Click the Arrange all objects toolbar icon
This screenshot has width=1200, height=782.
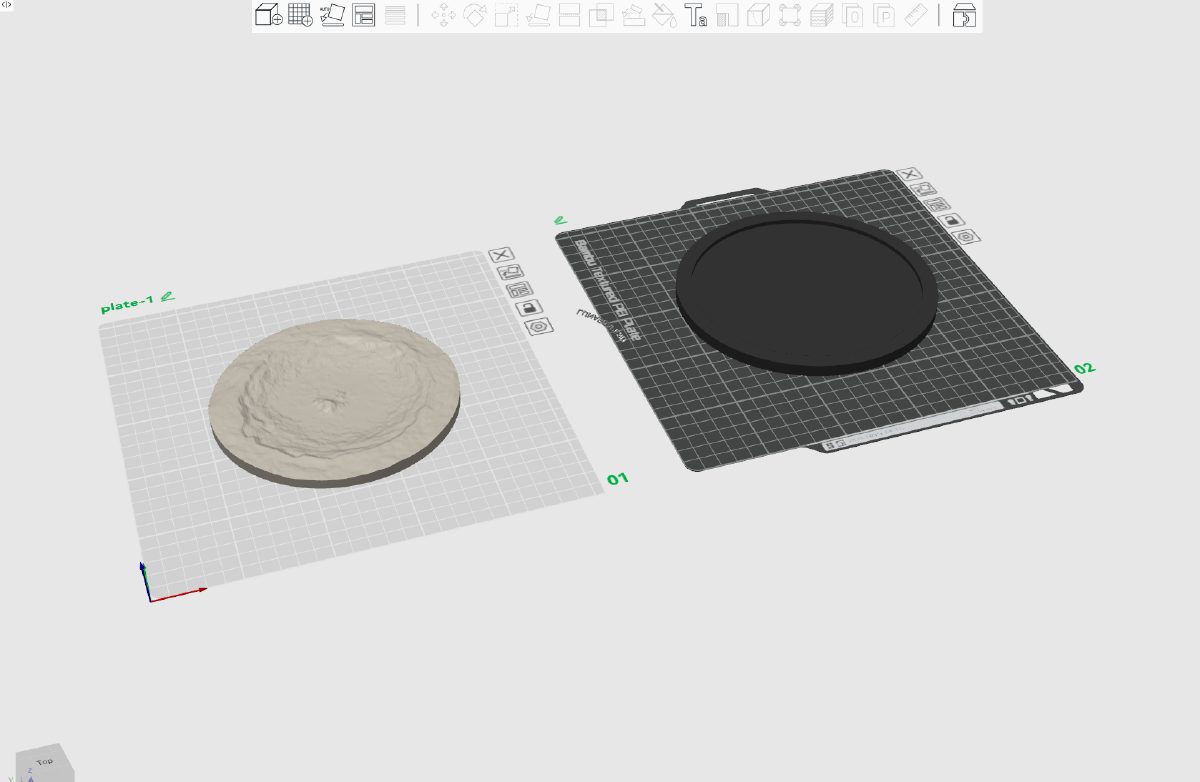click(364, 15)
